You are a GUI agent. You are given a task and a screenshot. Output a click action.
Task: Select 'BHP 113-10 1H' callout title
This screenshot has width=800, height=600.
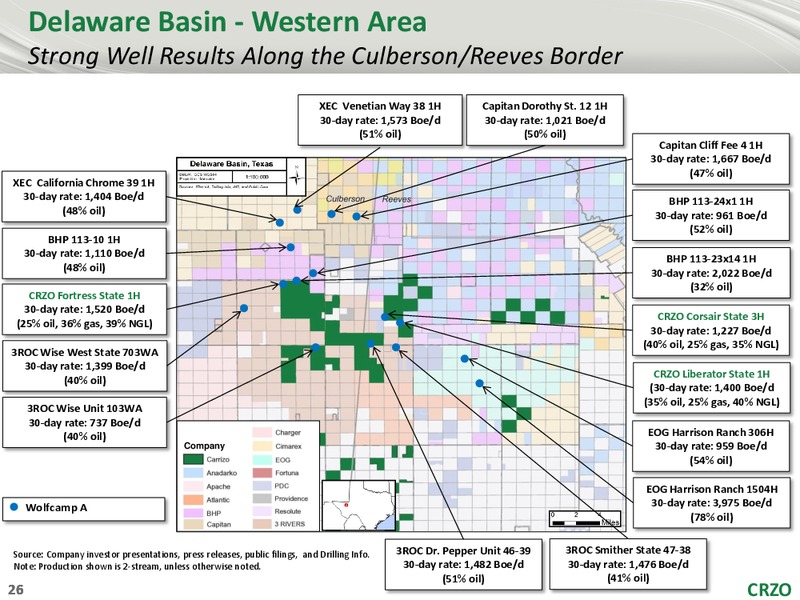(x=84, y=239)
